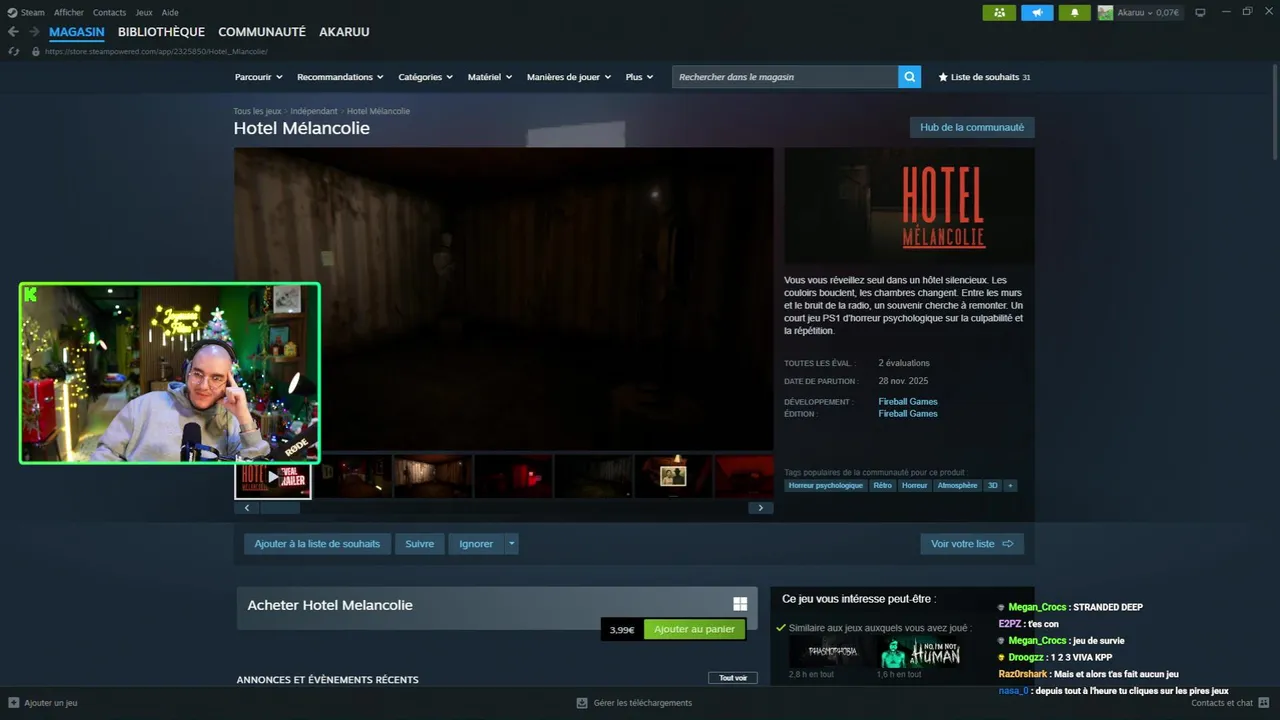This screenshot has width=1280, height=720.
Task: Click the Steam logo menu
Action: coord(26,13)
